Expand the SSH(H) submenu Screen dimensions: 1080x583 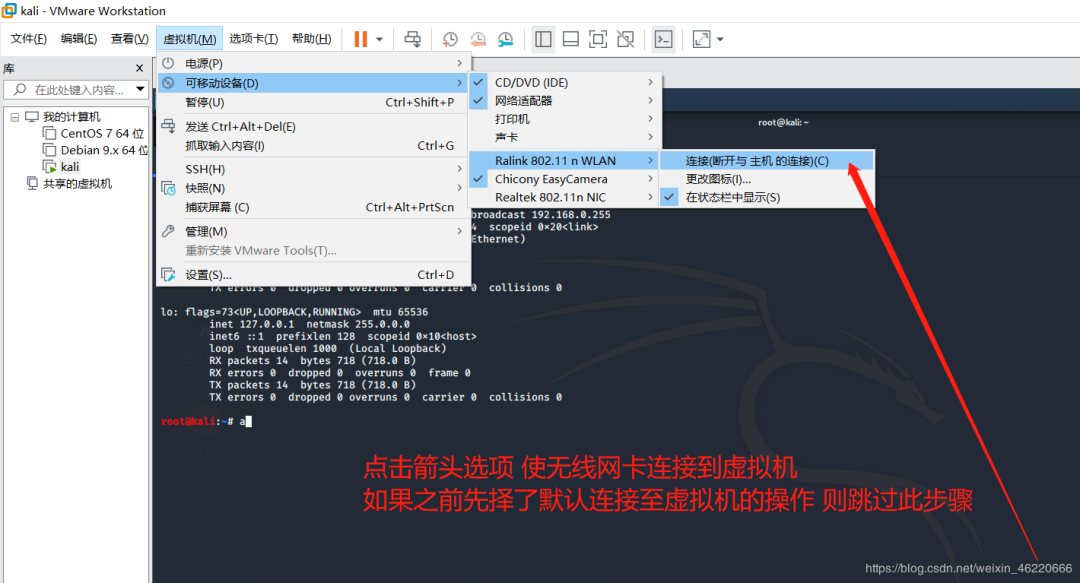tap(313, 169)
